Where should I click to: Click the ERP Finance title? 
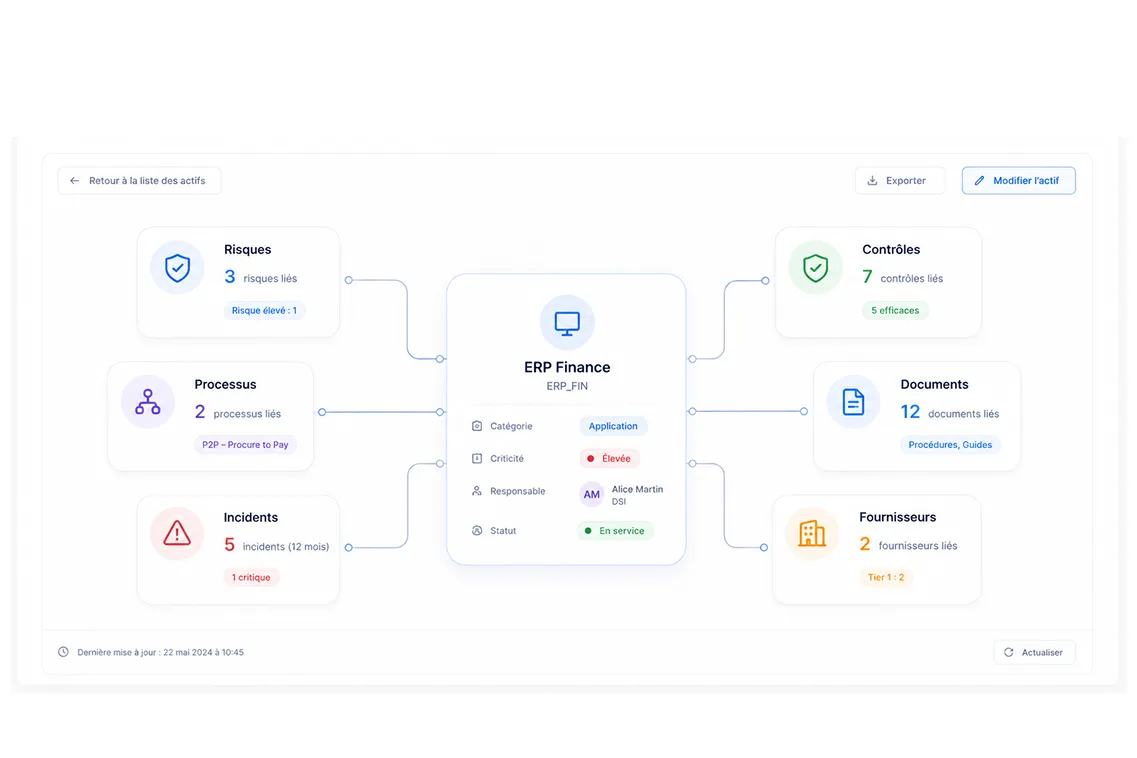click(567, 367)
